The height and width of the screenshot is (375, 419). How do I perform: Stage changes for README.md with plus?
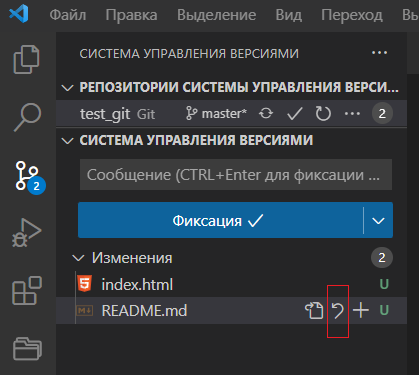coord(361,310)
